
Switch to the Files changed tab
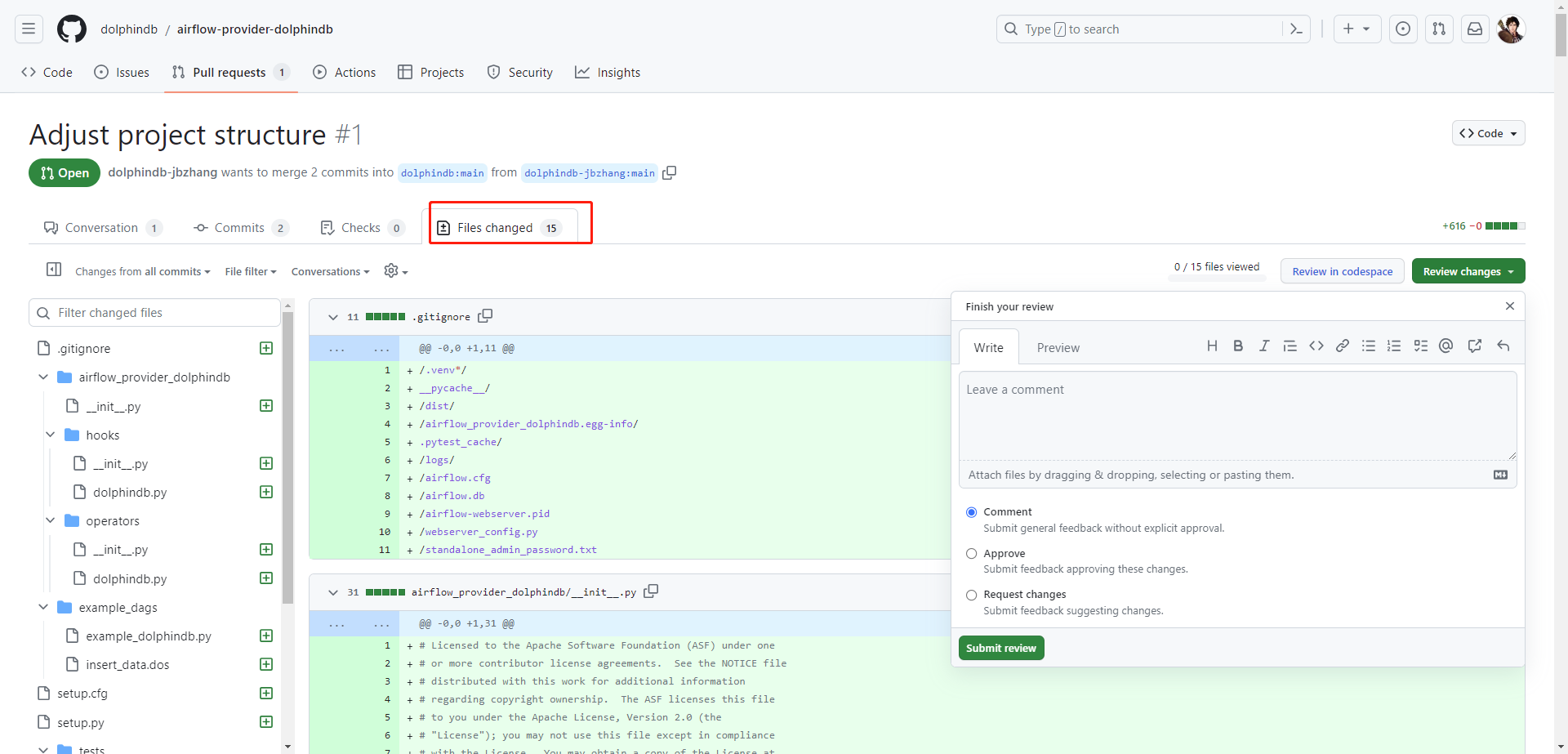coord(499,228)
